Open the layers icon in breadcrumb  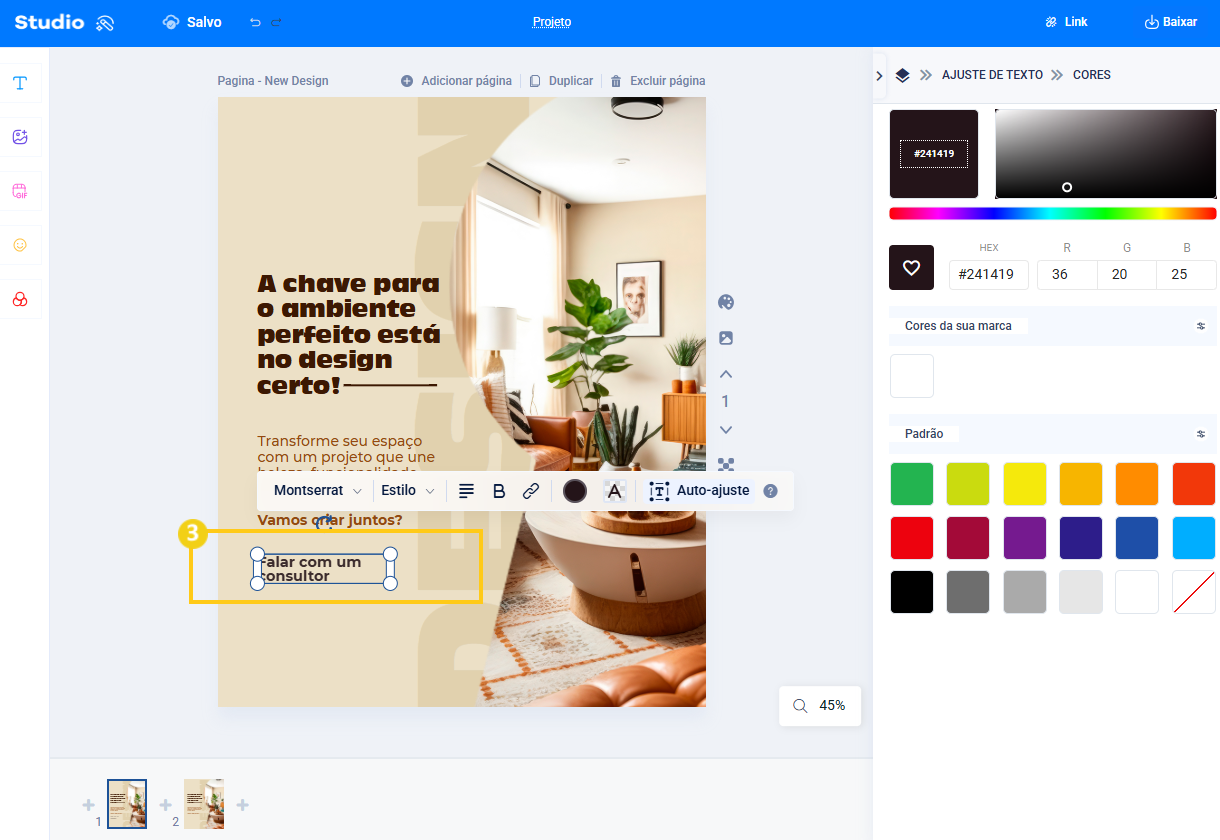pyautogui.click(x=902, y=75)
